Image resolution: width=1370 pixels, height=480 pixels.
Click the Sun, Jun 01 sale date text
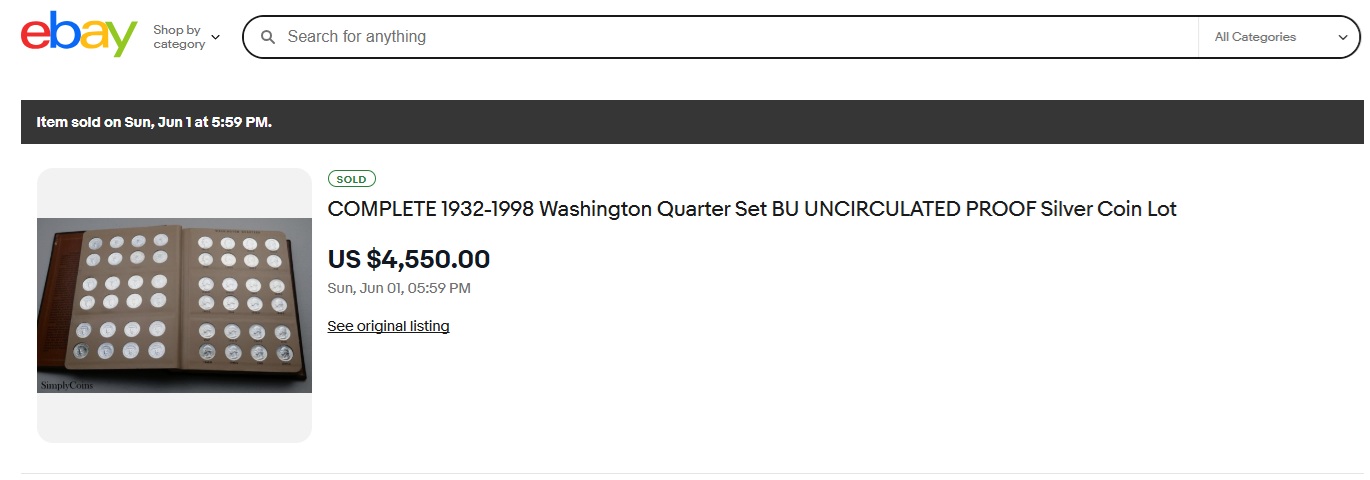click(399, 288)
